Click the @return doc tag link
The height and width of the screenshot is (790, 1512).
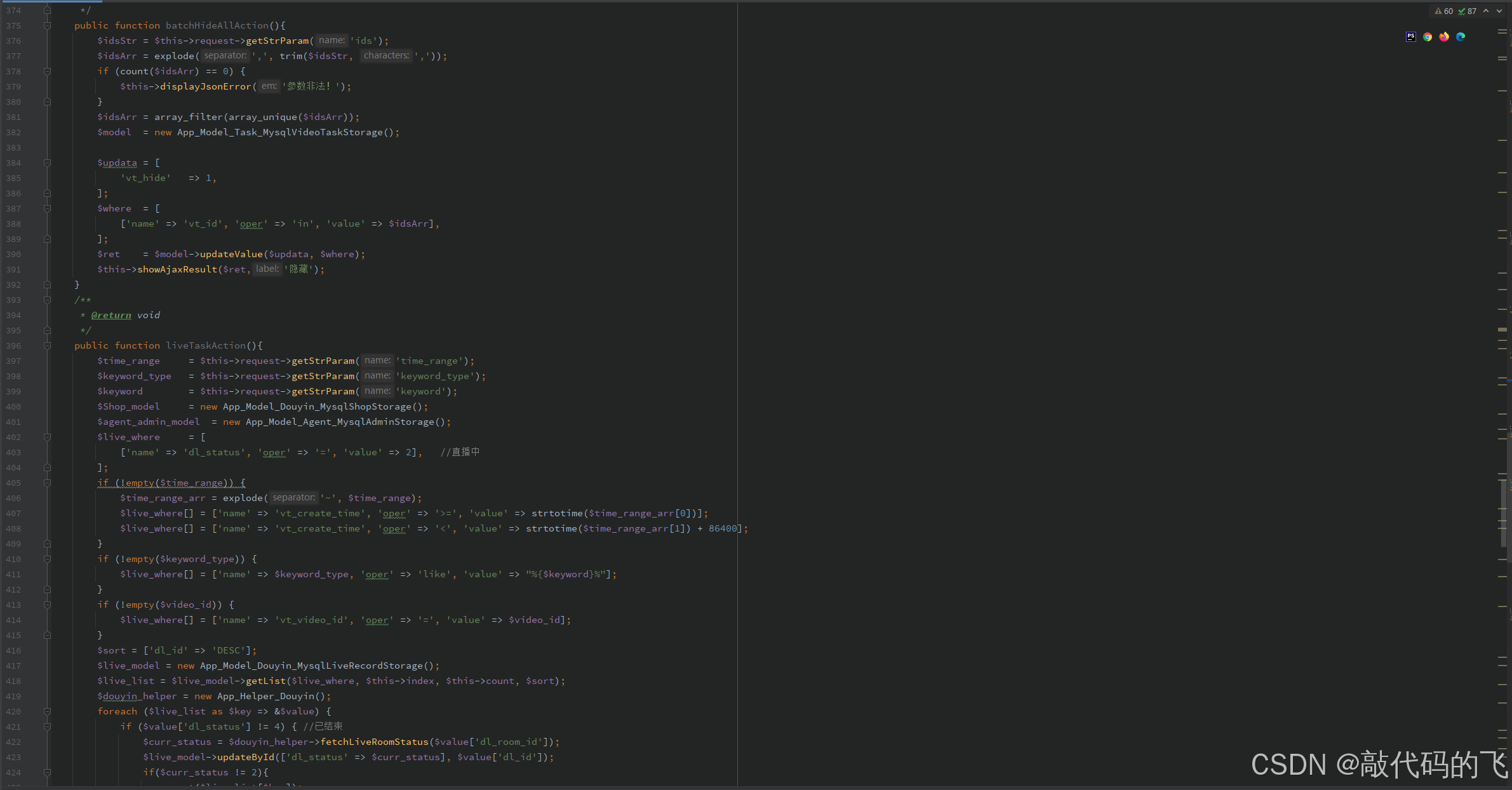click(111, 315)
